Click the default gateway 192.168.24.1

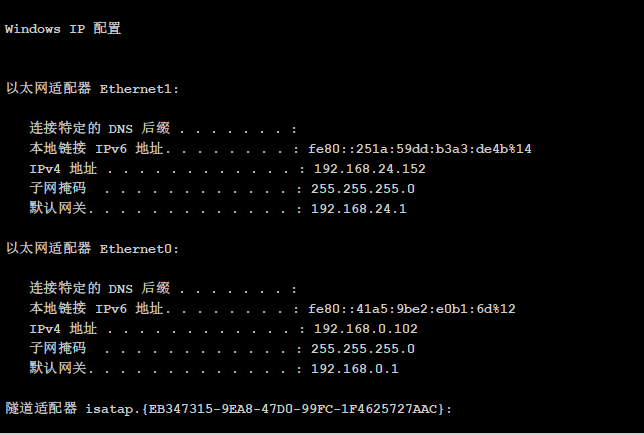pyautogui.click(x=359, y=209)
